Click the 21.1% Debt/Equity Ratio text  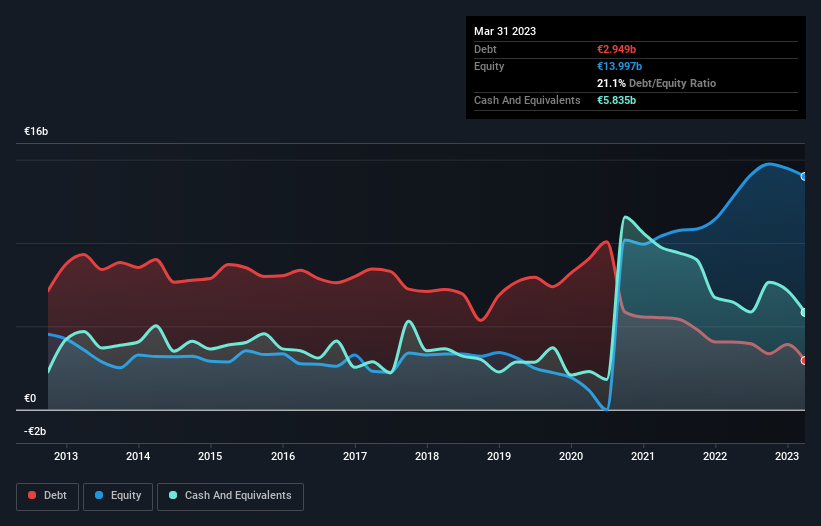tap(656, 83)
